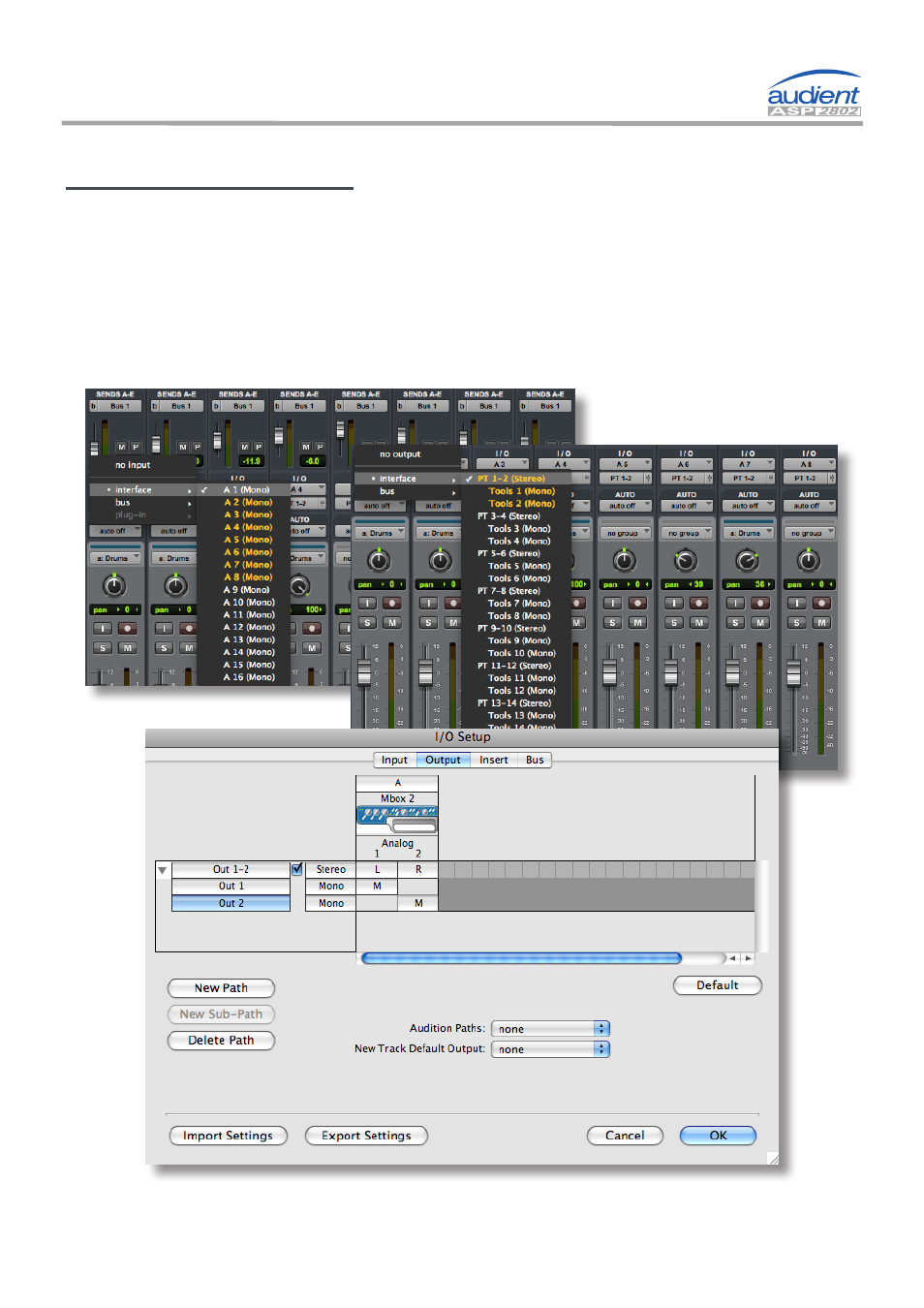Open the A 7 input selector dropdown
This screenshot has width=924, height=1308.
749,464
